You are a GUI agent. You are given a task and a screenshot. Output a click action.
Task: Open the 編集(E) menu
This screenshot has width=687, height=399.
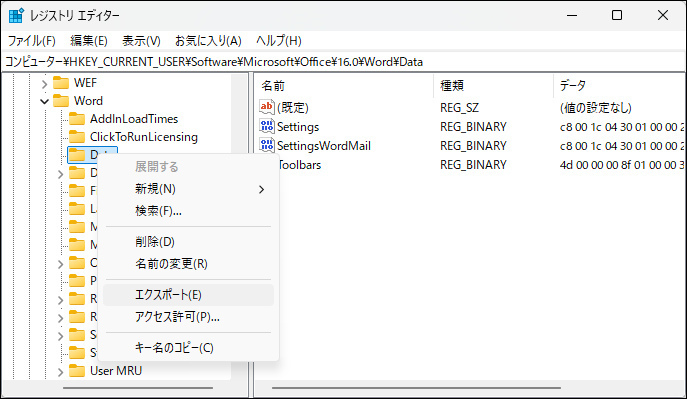pos(89,41)
